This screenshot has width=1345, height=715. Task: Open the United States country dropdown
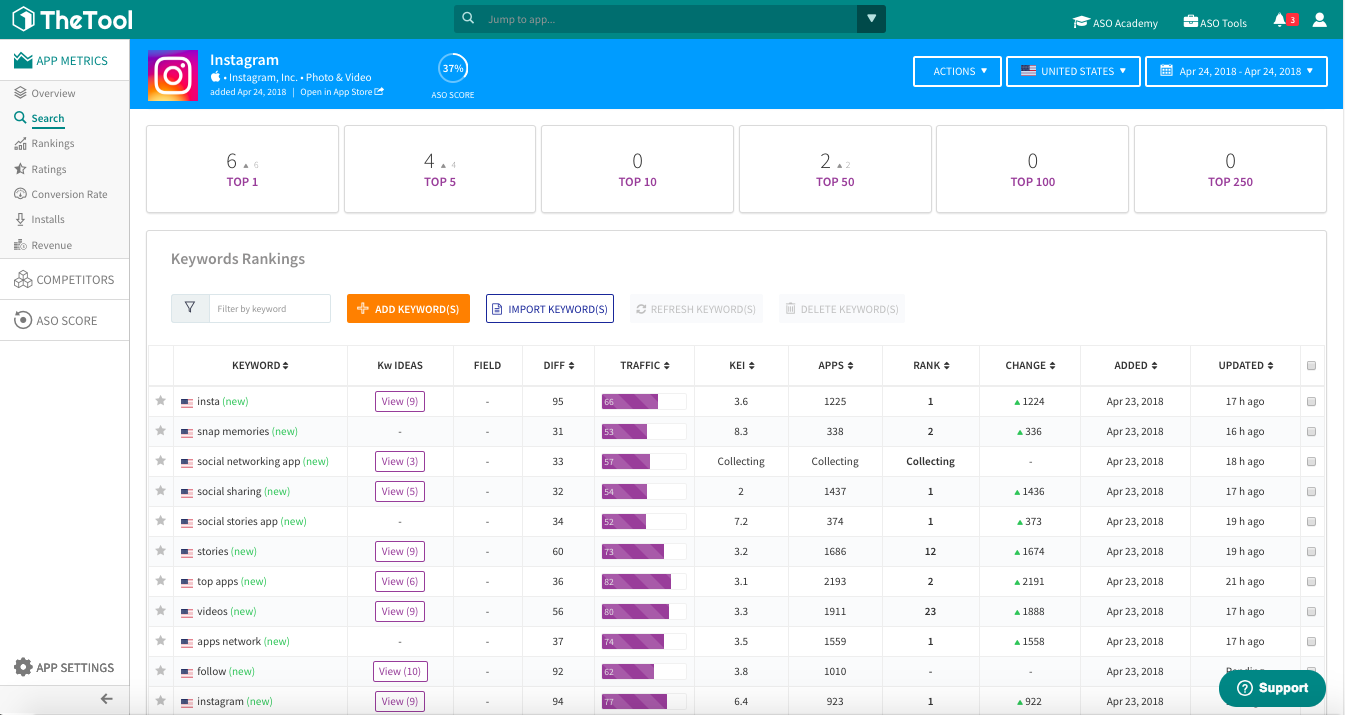point(1073,71)
